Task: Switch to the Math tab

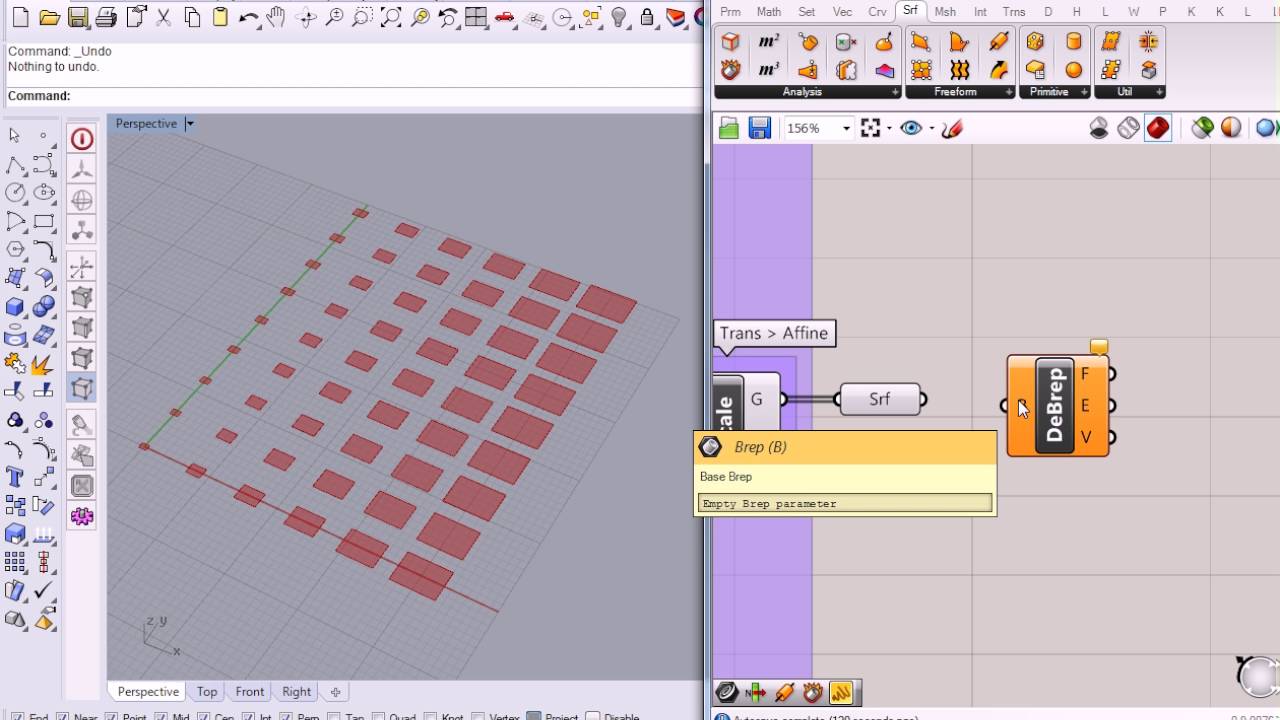Action: point(769,12)
